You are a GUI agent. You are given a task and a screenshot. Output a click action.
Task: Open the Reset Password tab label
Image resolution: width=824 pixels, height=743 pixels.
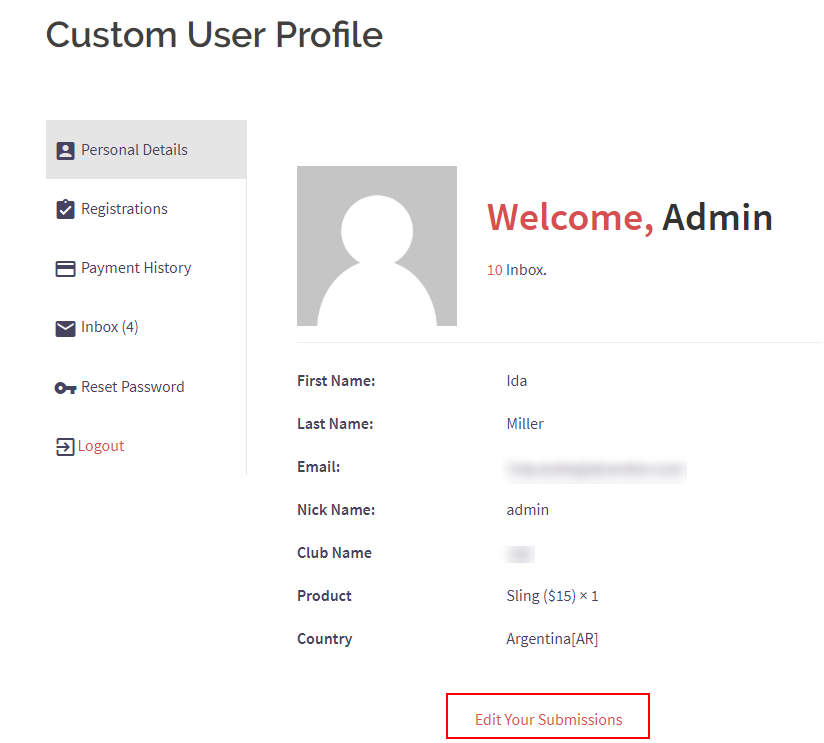point(132,387)
